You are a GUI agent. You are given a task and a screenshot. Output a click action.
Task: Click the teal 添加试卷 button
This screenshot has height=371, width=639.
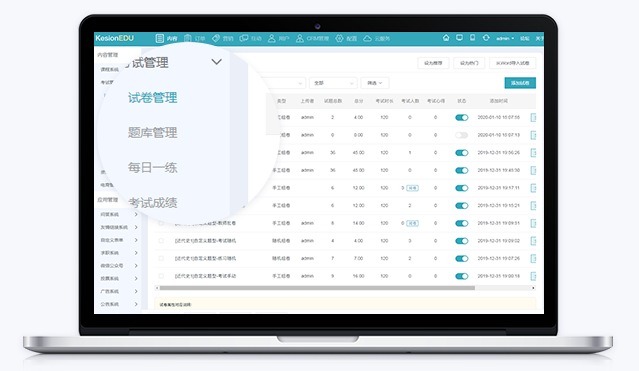click(520, 83)
